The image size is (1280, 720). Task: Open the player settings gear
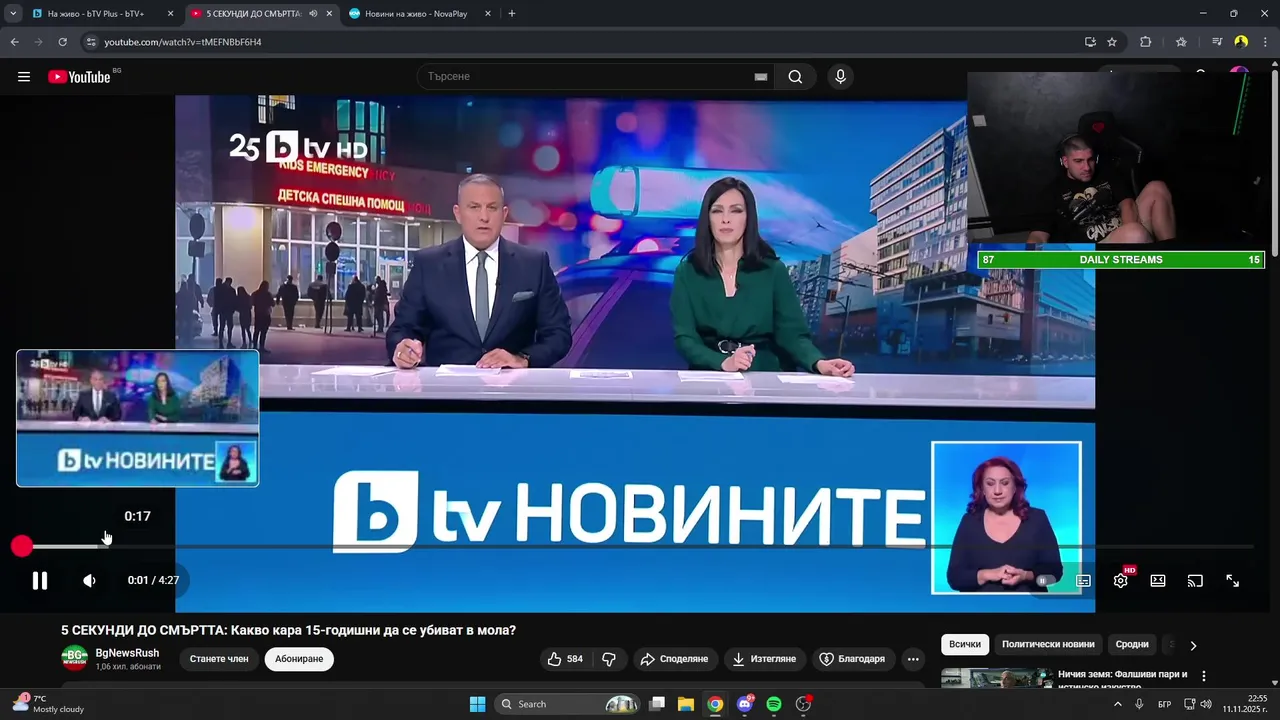coord(1121,580)
